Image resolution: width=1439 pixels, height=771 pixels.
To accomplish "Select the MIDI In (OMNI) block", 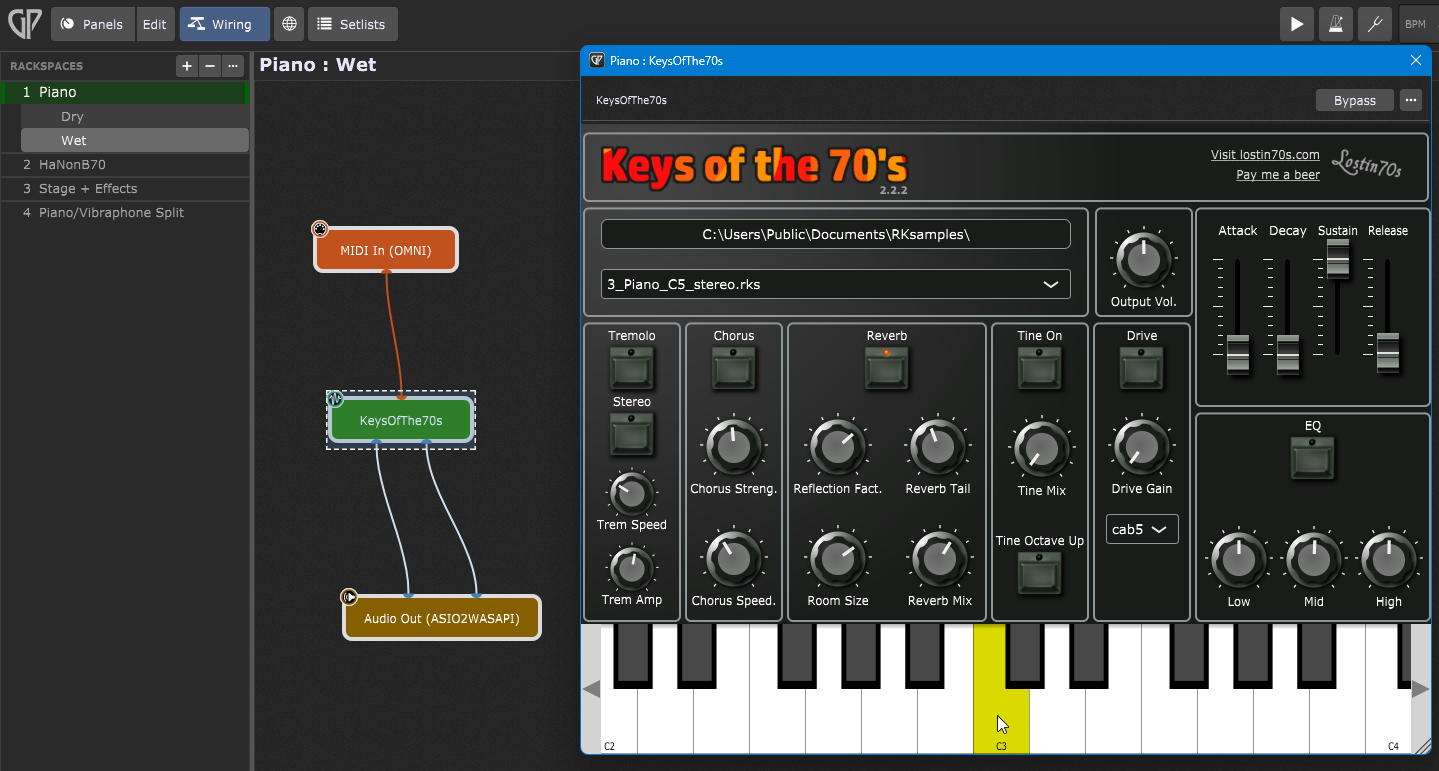I will pos(386,250).
